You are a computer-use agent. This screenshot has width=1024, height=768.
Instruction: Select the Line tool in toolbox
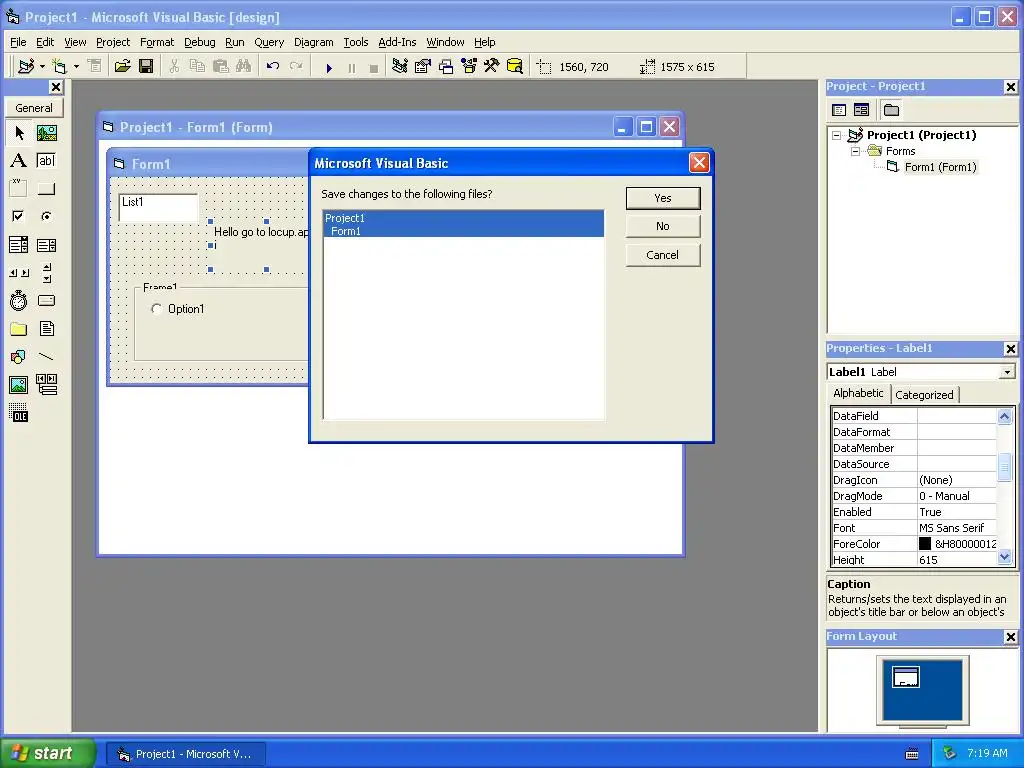click(x=46, y=357)
